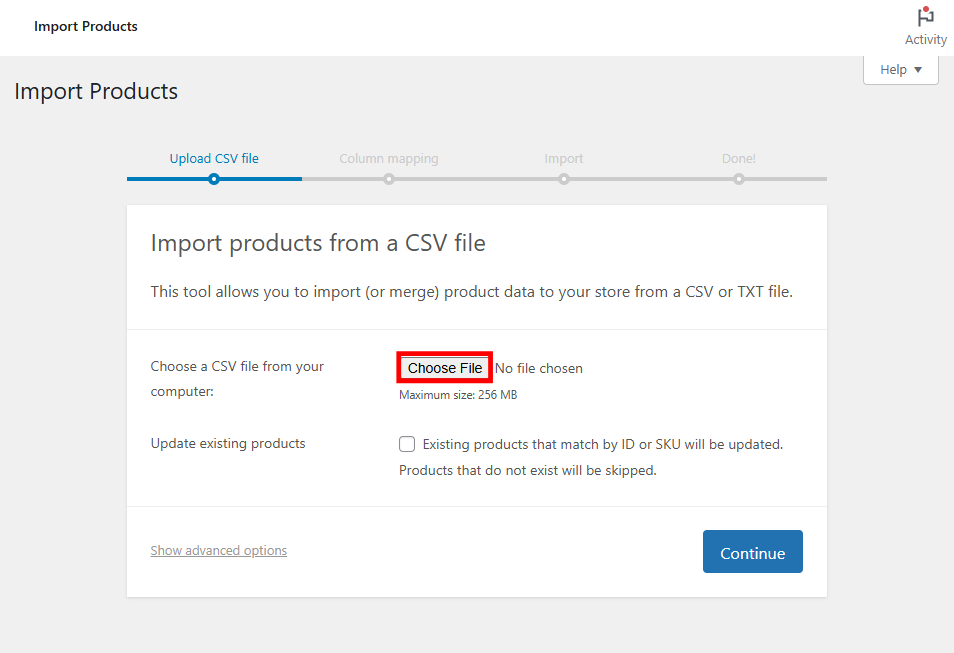Click the Import step circle
This screenshot has width=954, height=653.
click(564, 179)
